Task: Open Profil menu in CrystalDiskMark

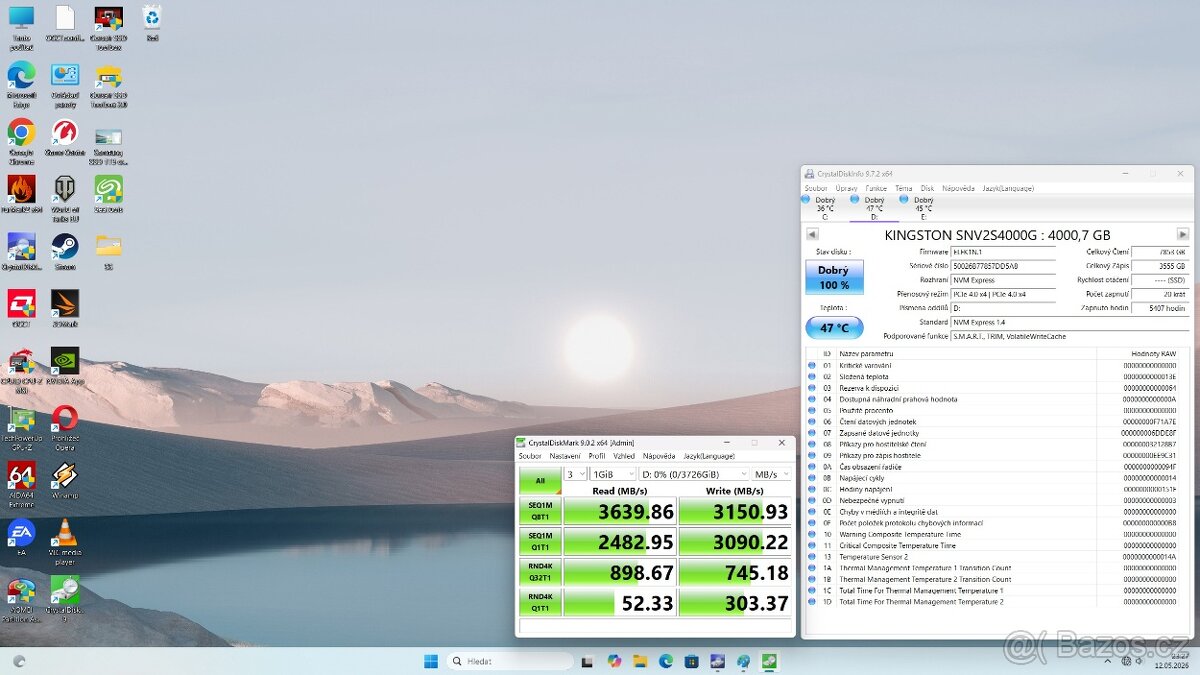Action: [597, 456]
